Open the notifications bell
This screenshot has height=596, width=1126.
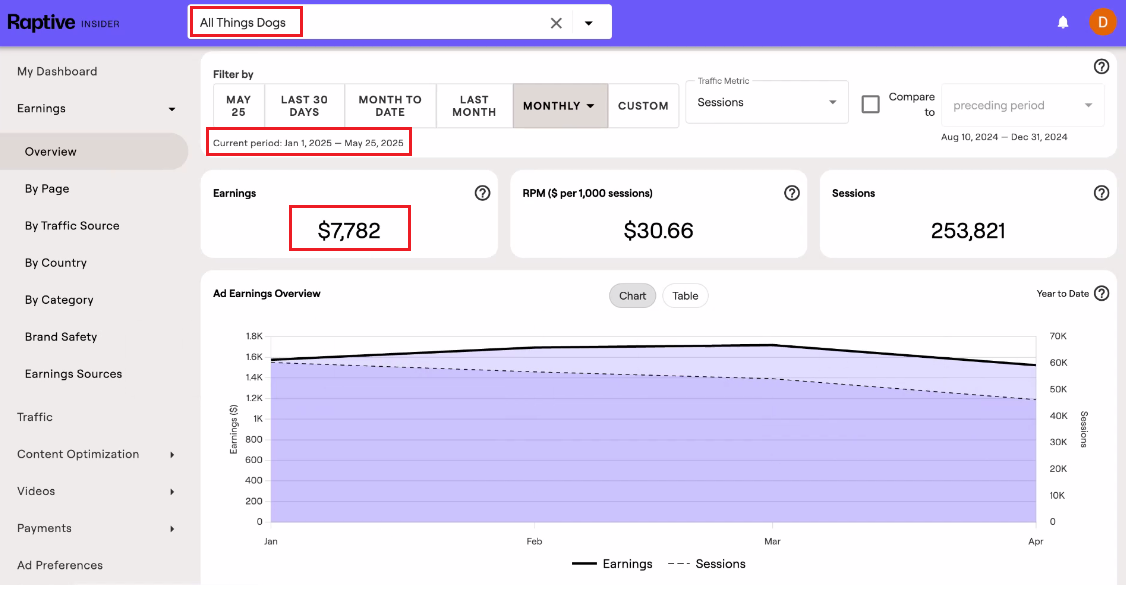(x=1063, y=22)
